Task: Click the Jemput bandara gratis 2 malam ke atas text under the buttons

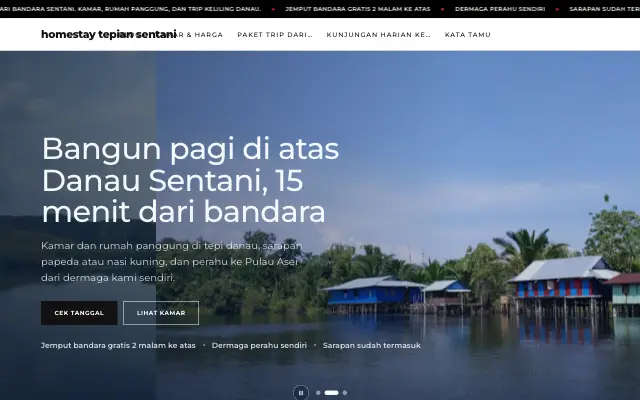Action: tap(118, 345)
